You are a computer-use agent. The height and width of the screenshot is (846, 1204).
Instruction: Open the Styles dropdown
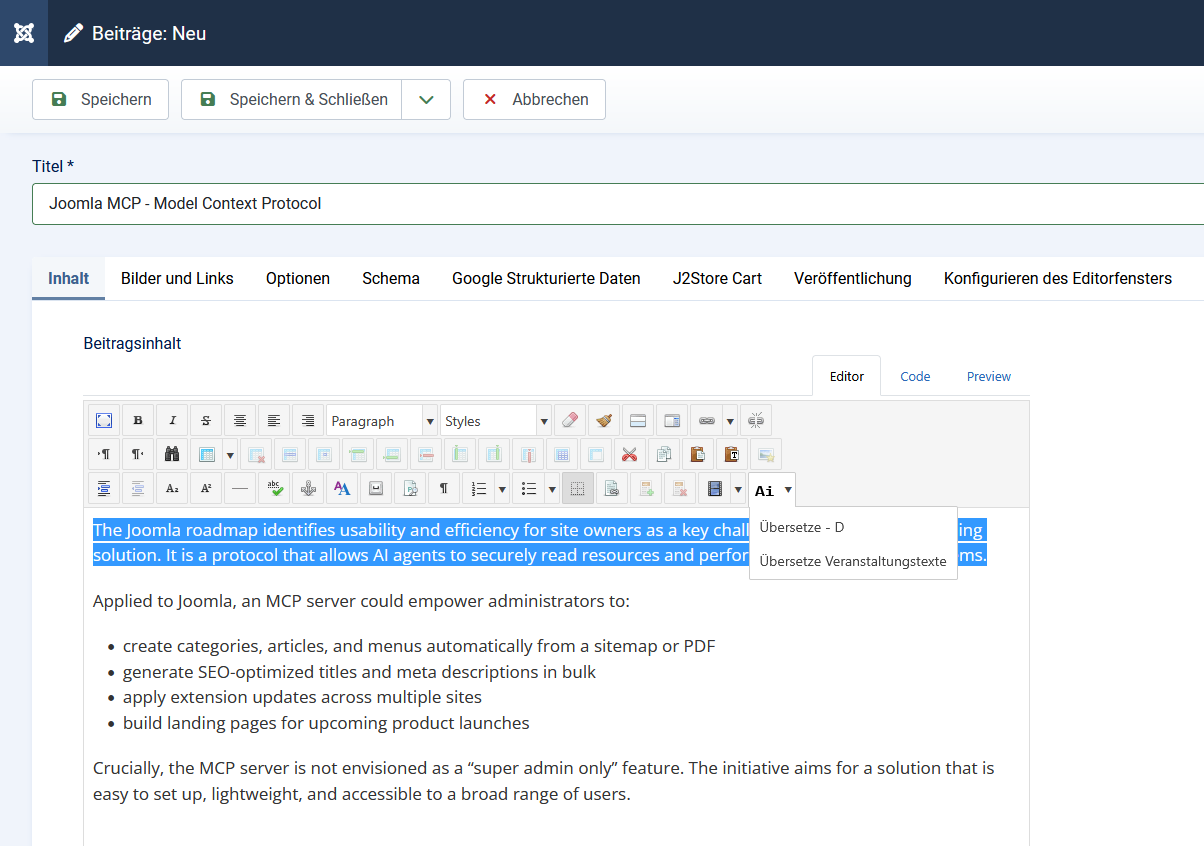[495, 420]
